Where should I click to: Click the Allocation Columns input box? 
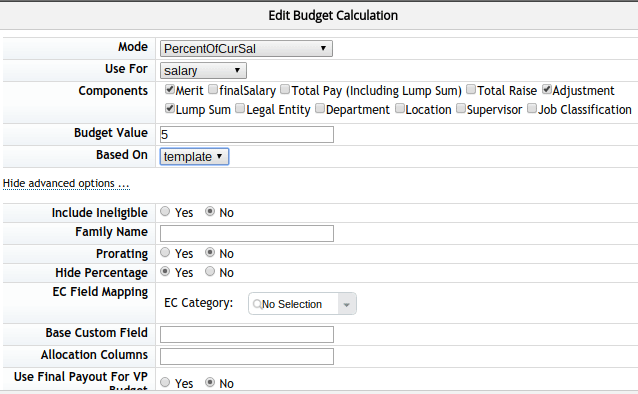tap(247, 357)
